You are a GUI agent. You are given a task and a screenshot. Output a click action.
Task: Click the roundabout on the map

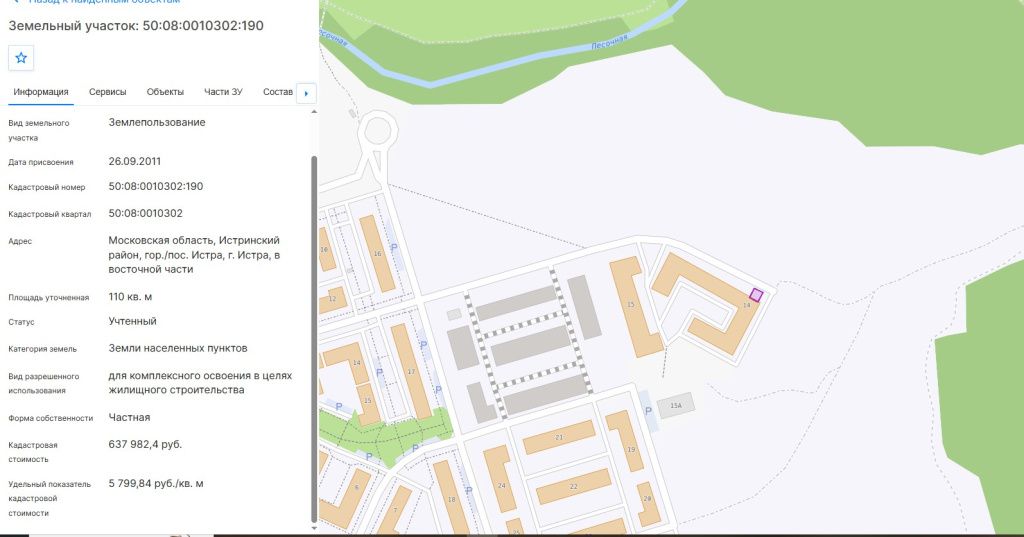[x=377, y=131]
